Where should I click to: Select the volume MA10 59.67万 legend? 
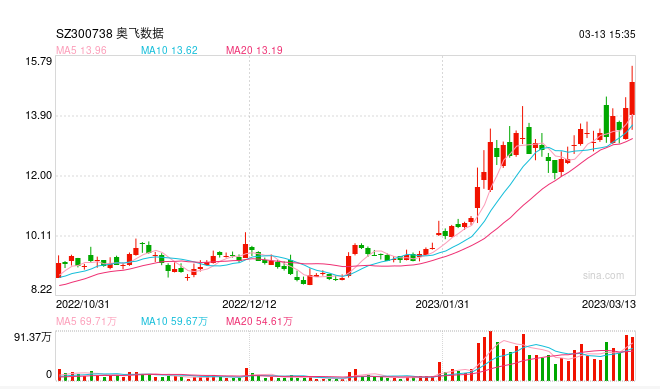174,321
